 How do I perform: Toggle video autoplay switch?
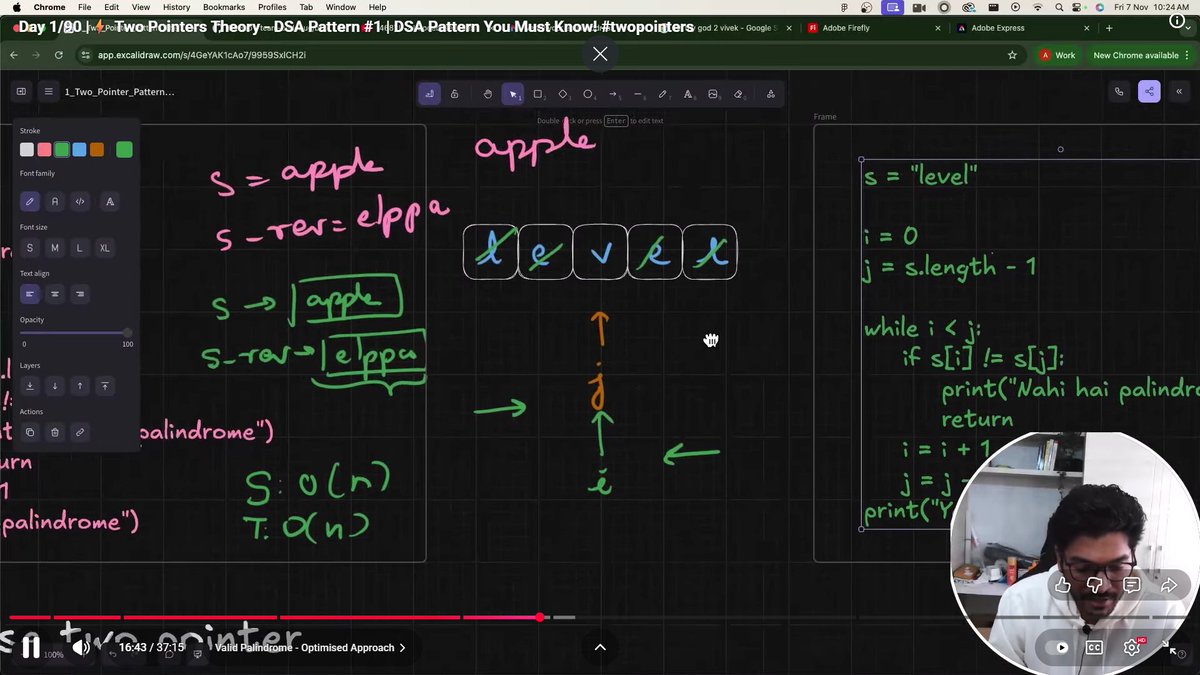click(x=1056, y=647)
